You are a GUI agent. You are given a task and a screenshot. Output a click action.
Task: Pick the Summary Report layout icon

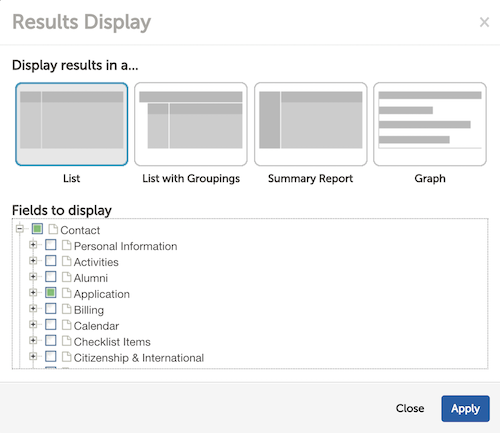tap(310, 124)
